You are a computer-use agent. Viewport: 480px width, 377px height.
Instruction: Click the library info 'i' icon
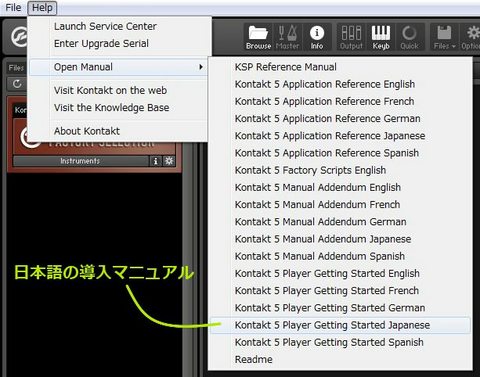click(155, 161)
